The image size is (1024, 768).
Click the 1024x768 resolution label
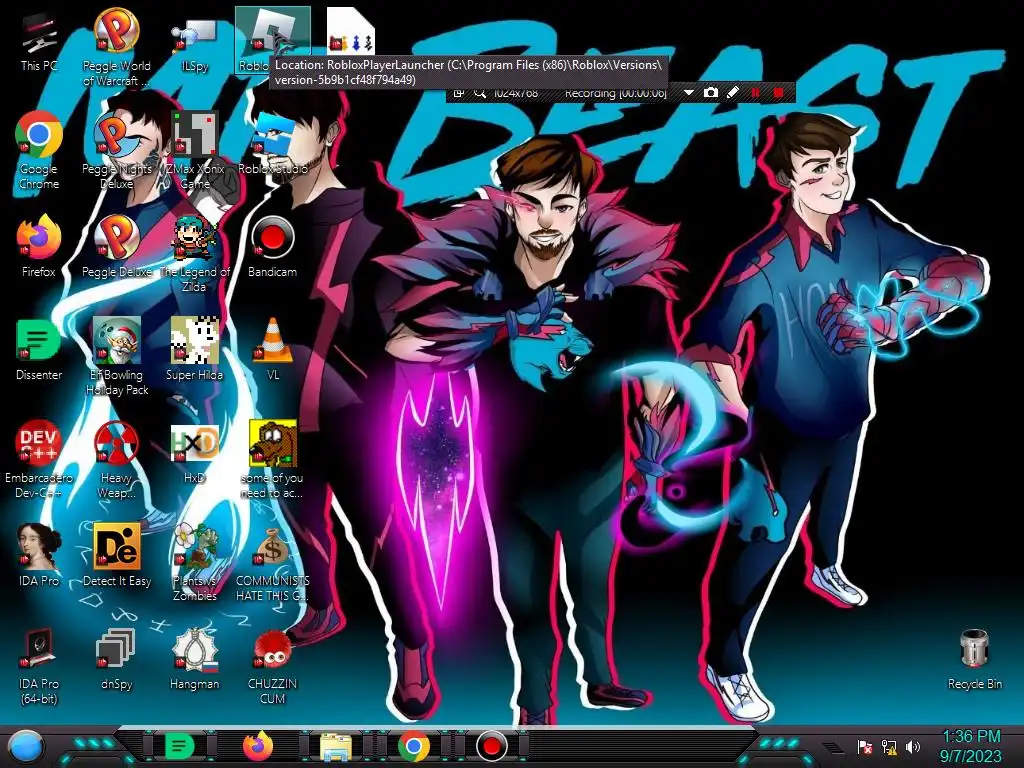pos(516,93)
